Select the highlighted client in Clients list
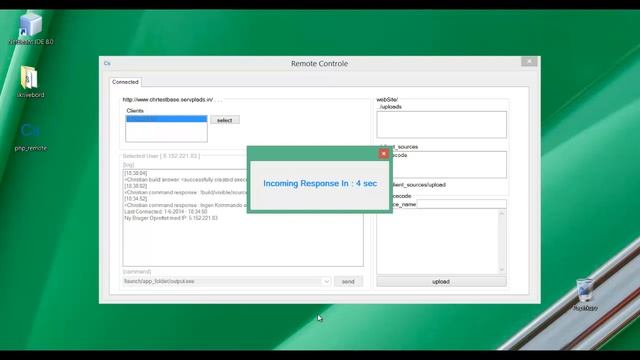This screenshot has height=360, width=640. click(167, 119)
